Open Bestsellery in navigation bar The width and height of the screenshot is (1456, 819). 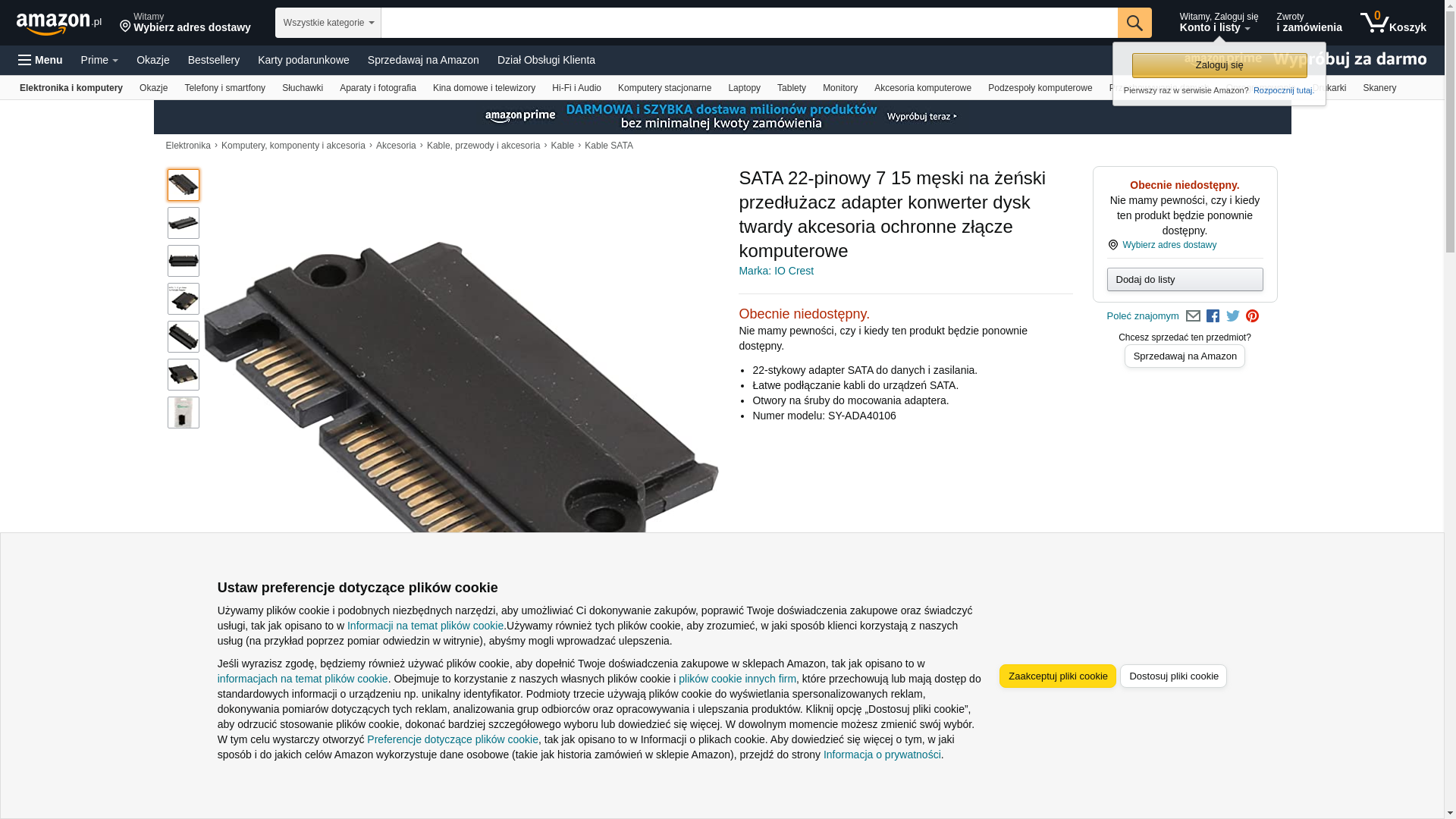[x=214, y=60]
